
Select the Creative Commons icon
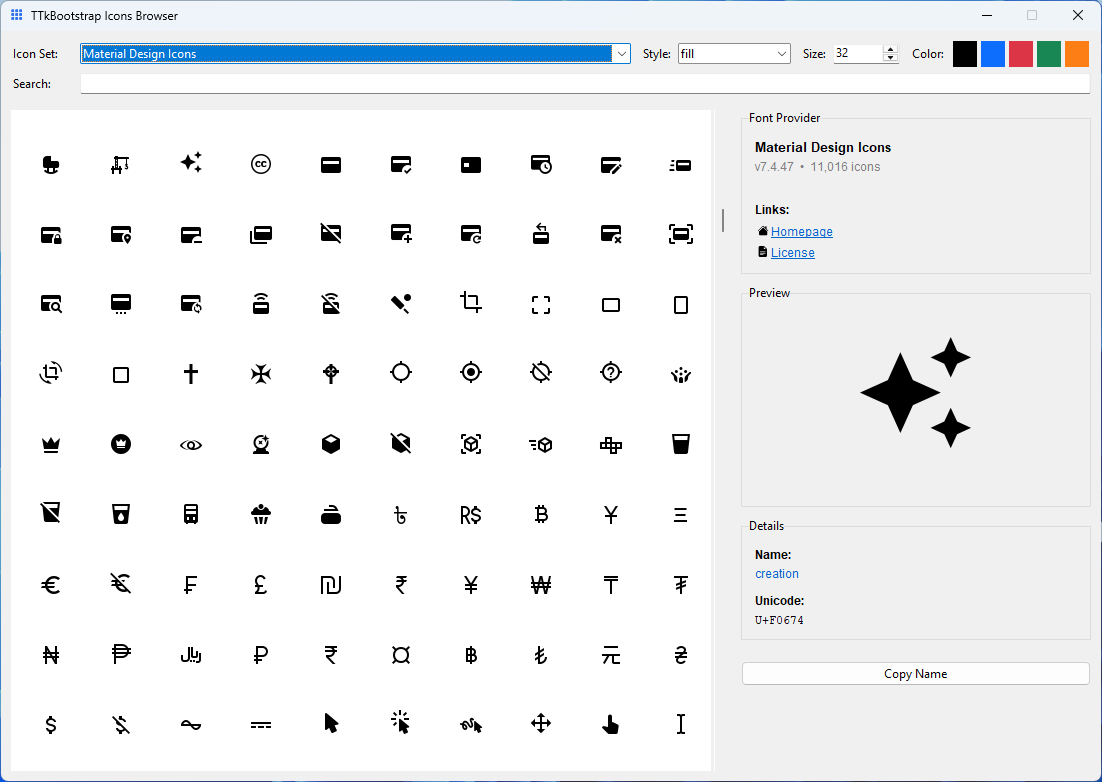point(260,164)
